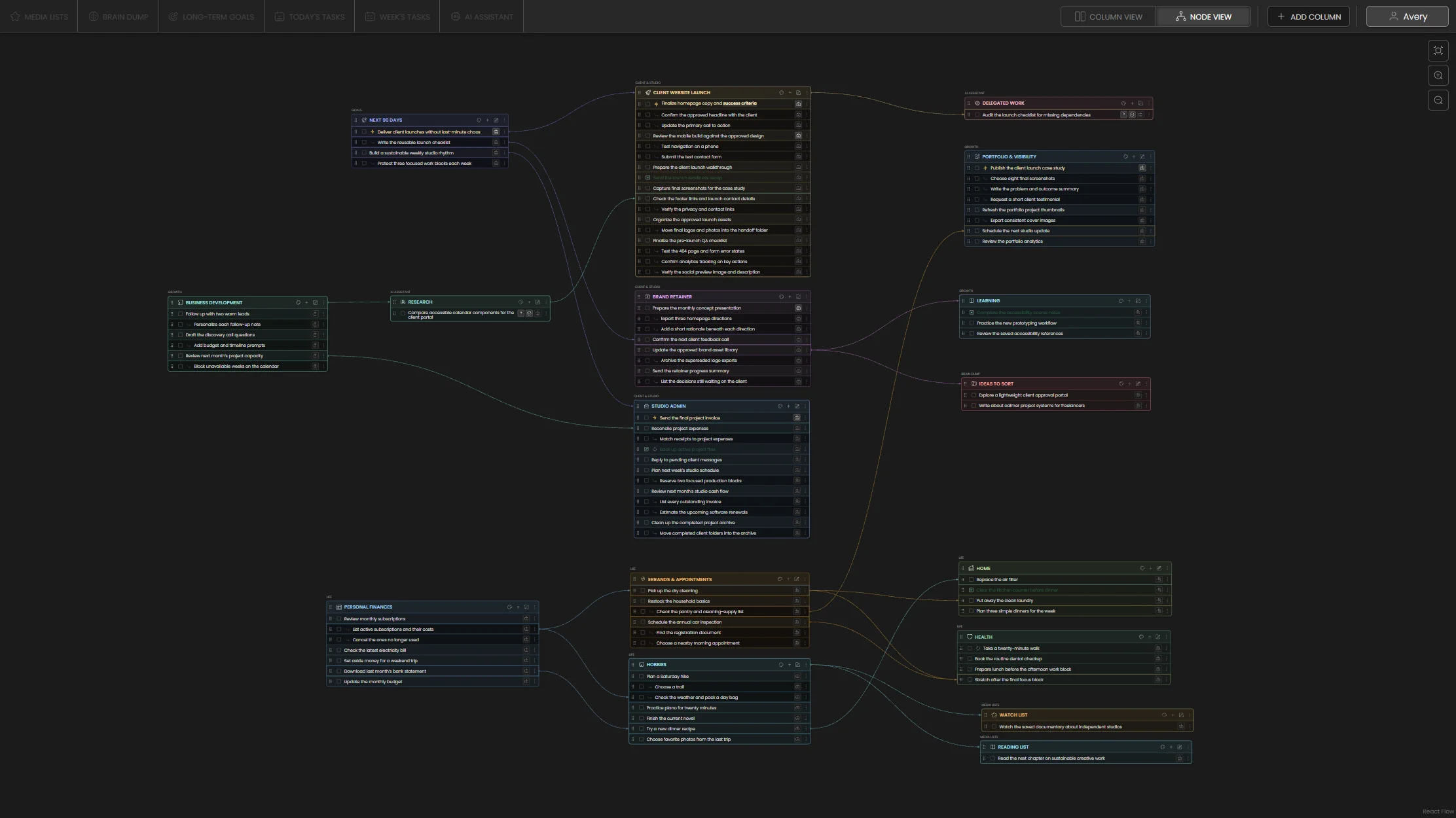Check the Review monthly subscriptions checkbox
The height and width of the screenshot is (818, 1456).
(339, 619)
